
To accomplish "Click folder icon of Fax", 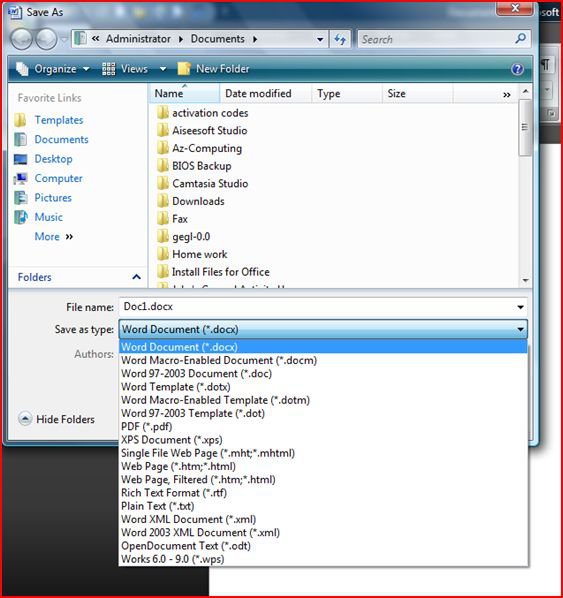I will 163,219.
